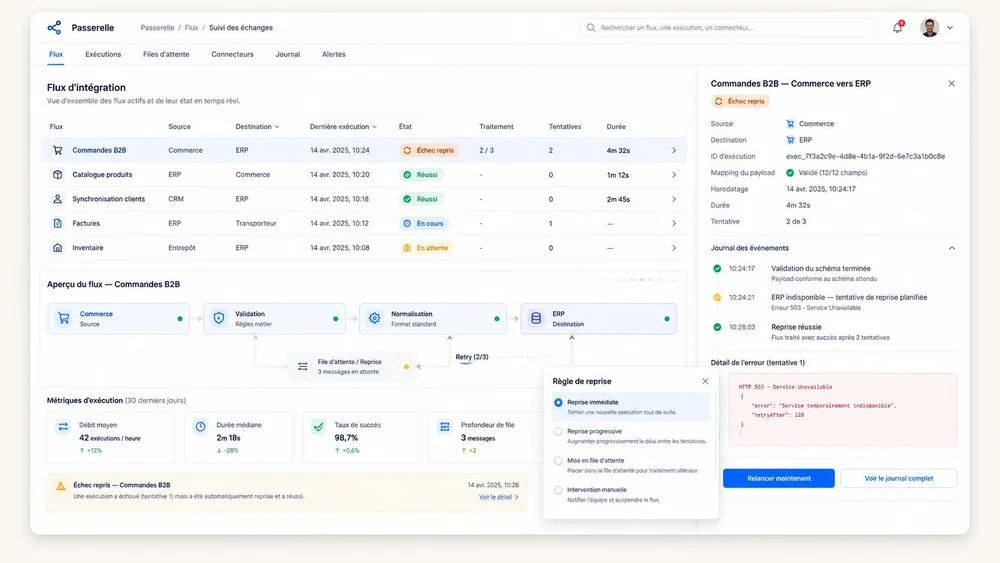
Task: Click the Profondeur de file icon
Action: point(445,427)
